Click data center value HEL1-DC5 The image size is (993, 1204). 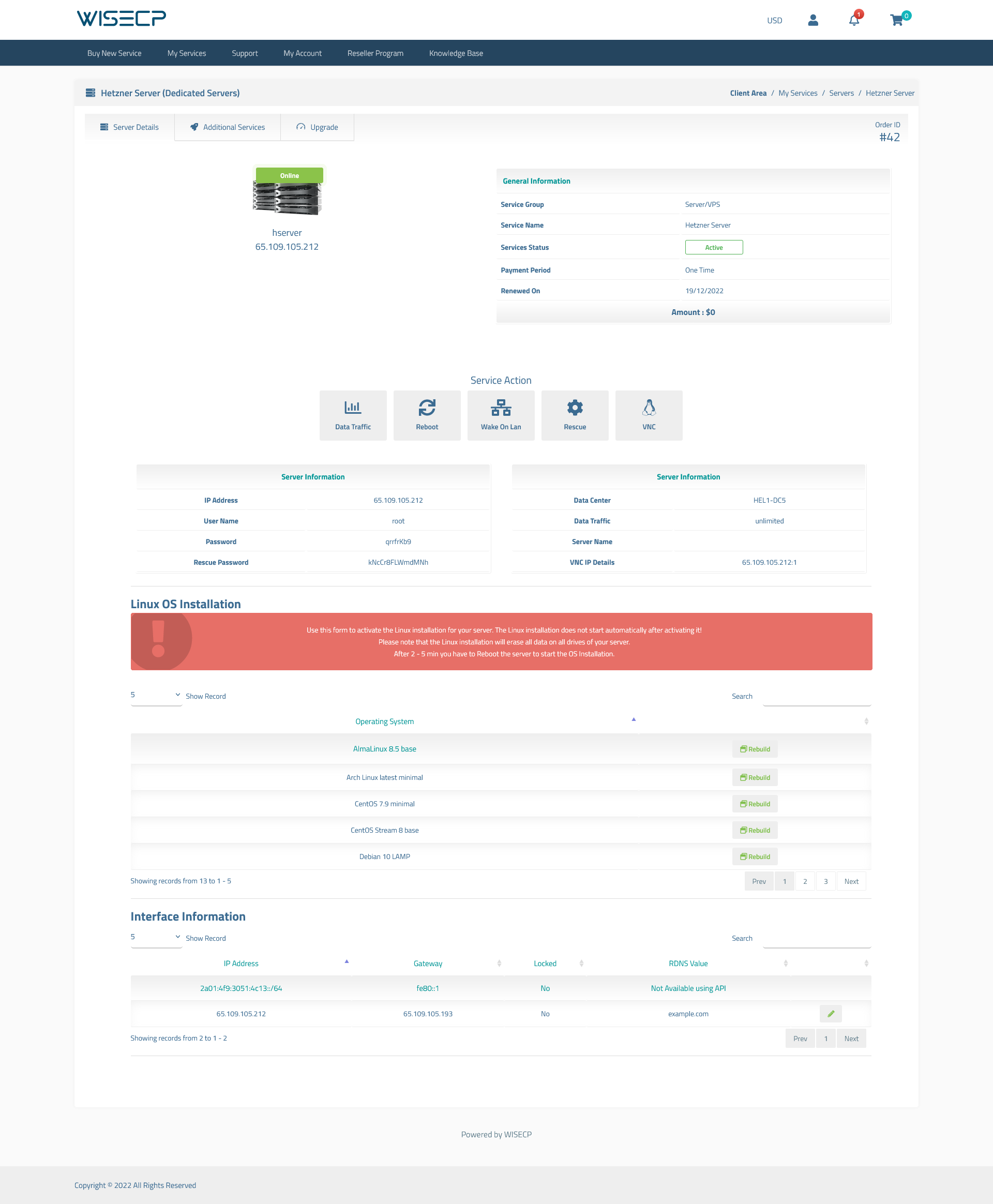[x=770, y=500]
